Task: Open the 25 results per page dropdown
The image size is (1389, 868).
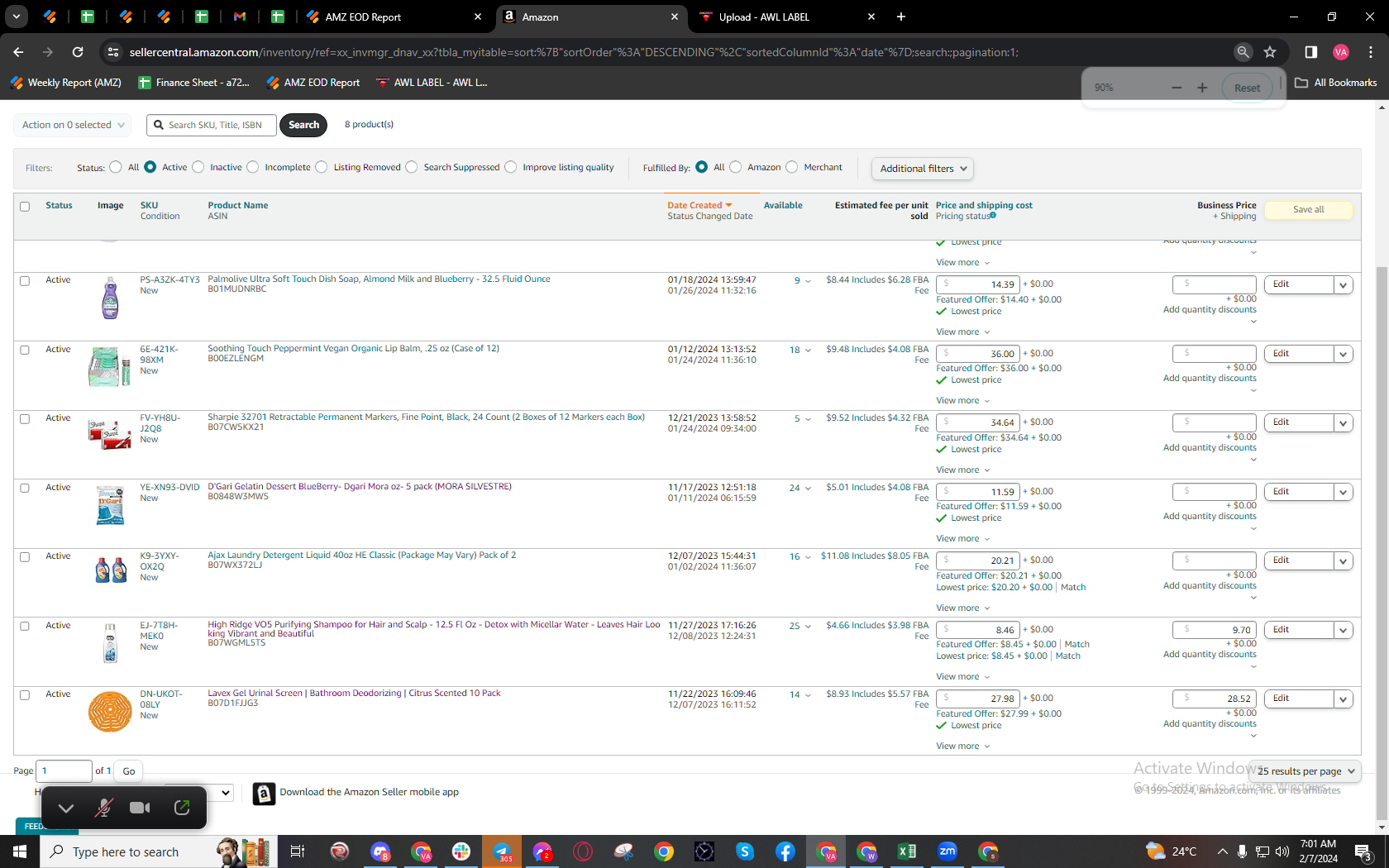Action: 1305,771
